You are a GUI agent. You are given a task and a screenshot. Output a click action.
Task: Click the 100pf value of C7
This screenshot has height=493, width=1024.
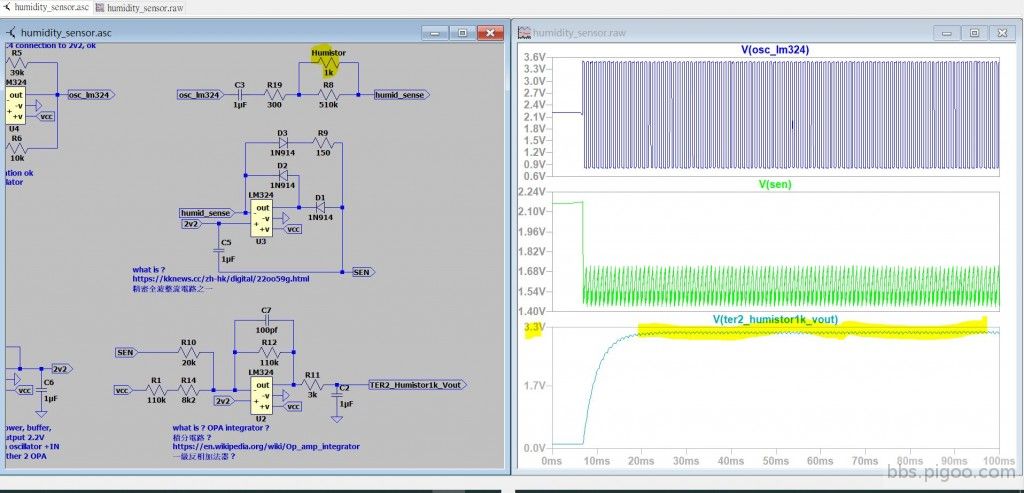266,330
